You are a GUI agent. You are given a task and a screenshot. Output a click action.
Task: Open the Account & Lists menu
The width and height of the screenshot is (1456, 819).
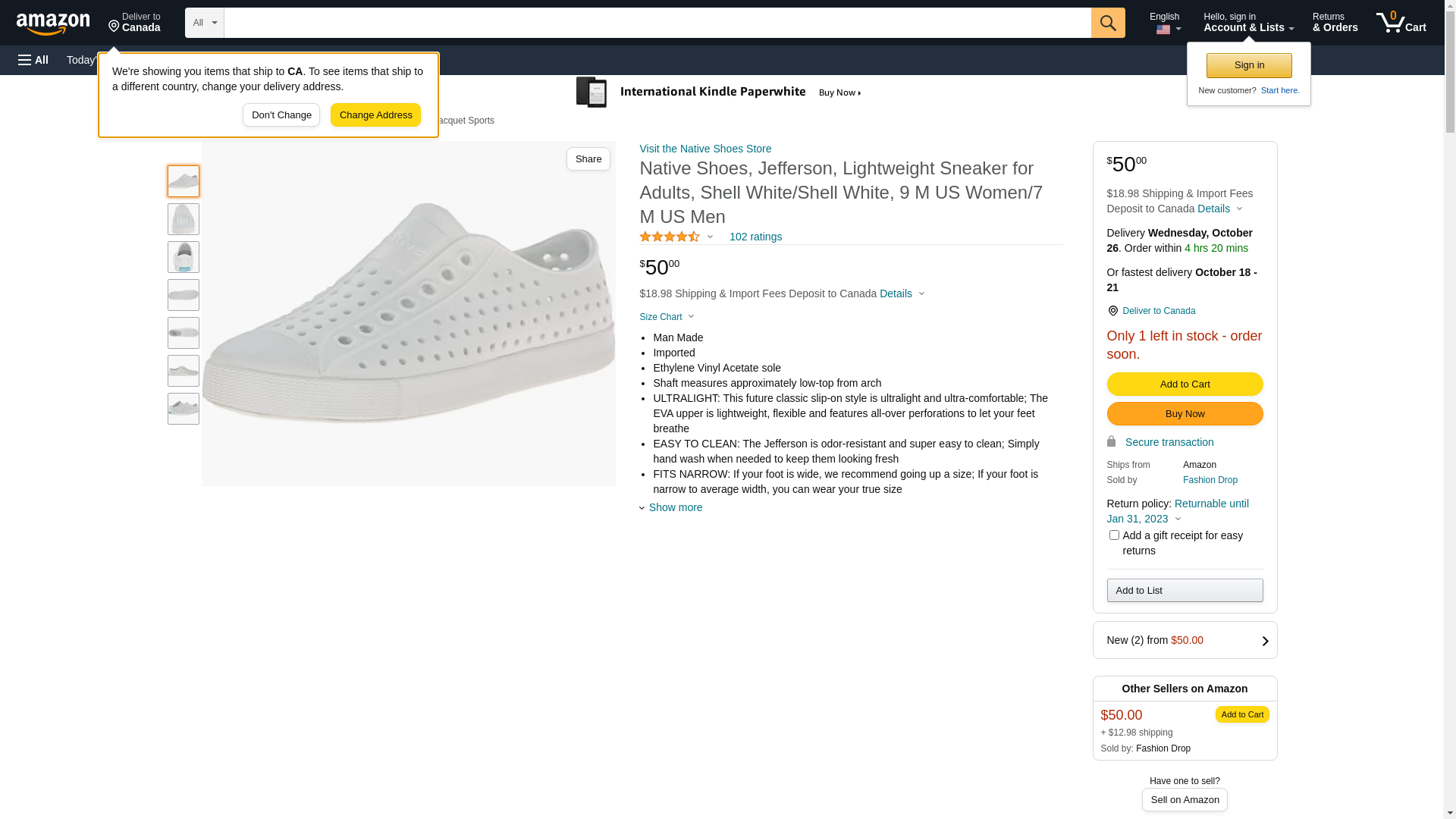point(1248,23)
